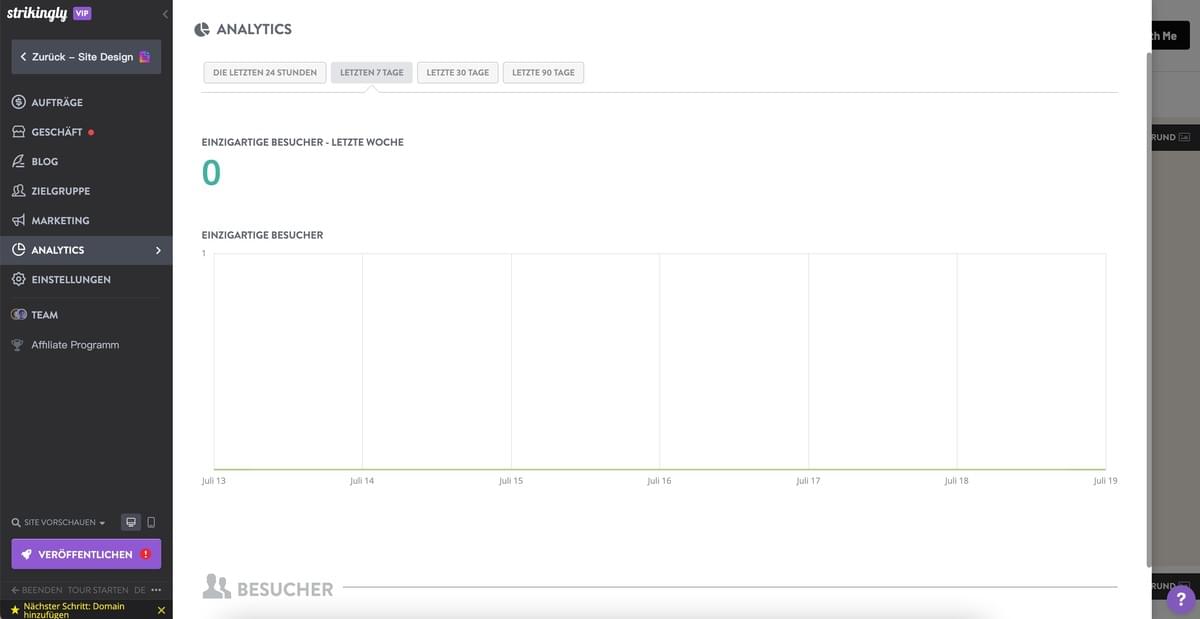Click the red alert badge on Veröffentlichen
This screenshot has width=1200, height=619.
click(146, 554)
